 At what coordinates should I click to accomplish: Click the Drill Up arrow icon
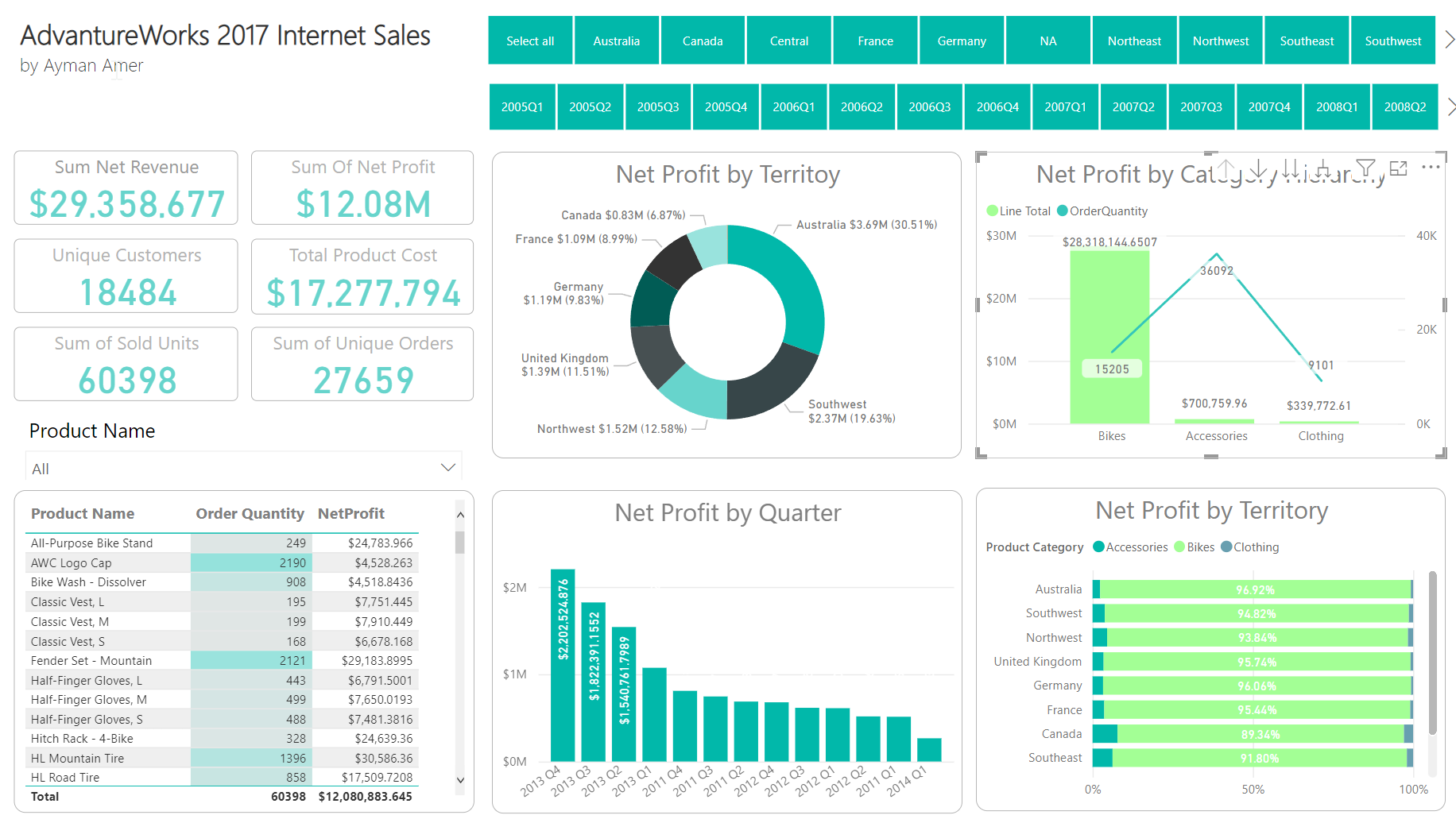click(1226, 168)
